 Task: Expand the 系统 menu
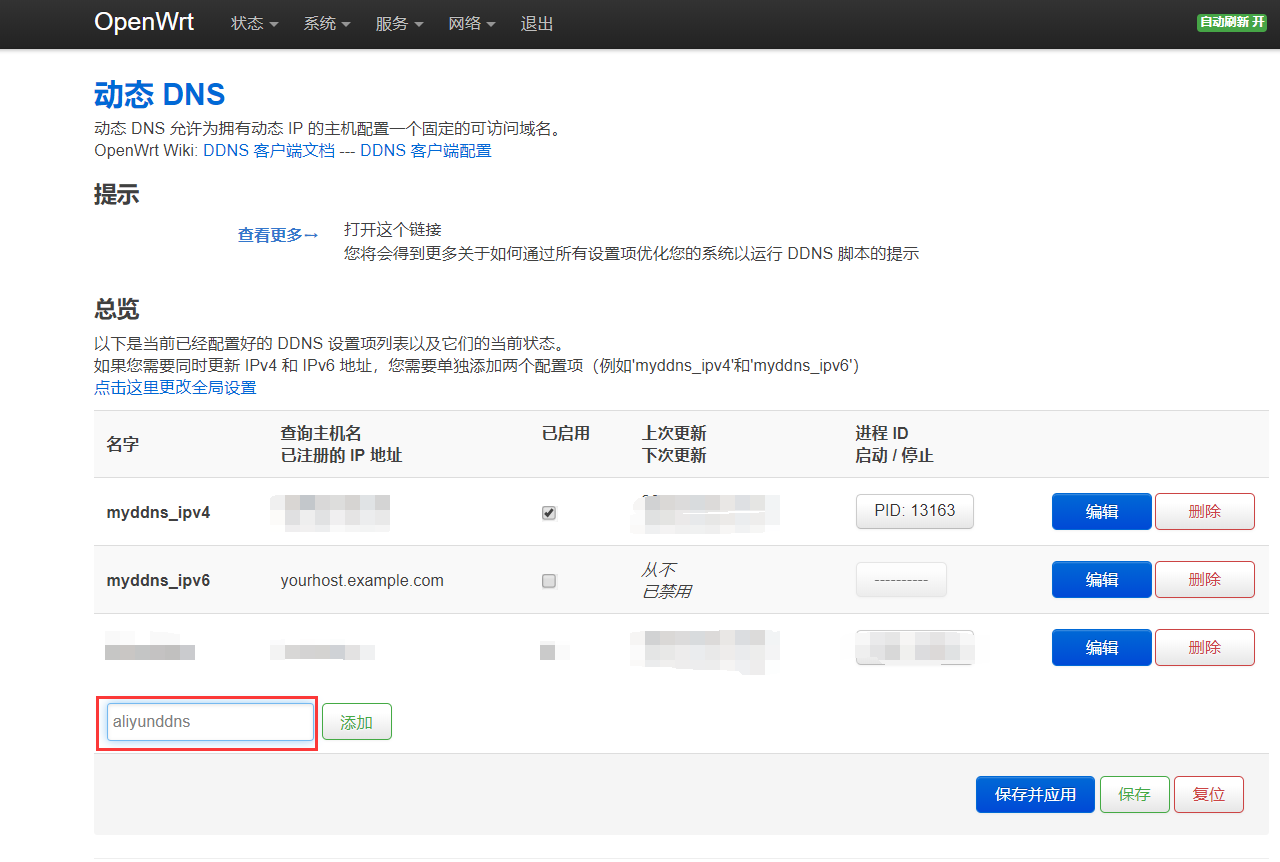click(x=327, y=24)
